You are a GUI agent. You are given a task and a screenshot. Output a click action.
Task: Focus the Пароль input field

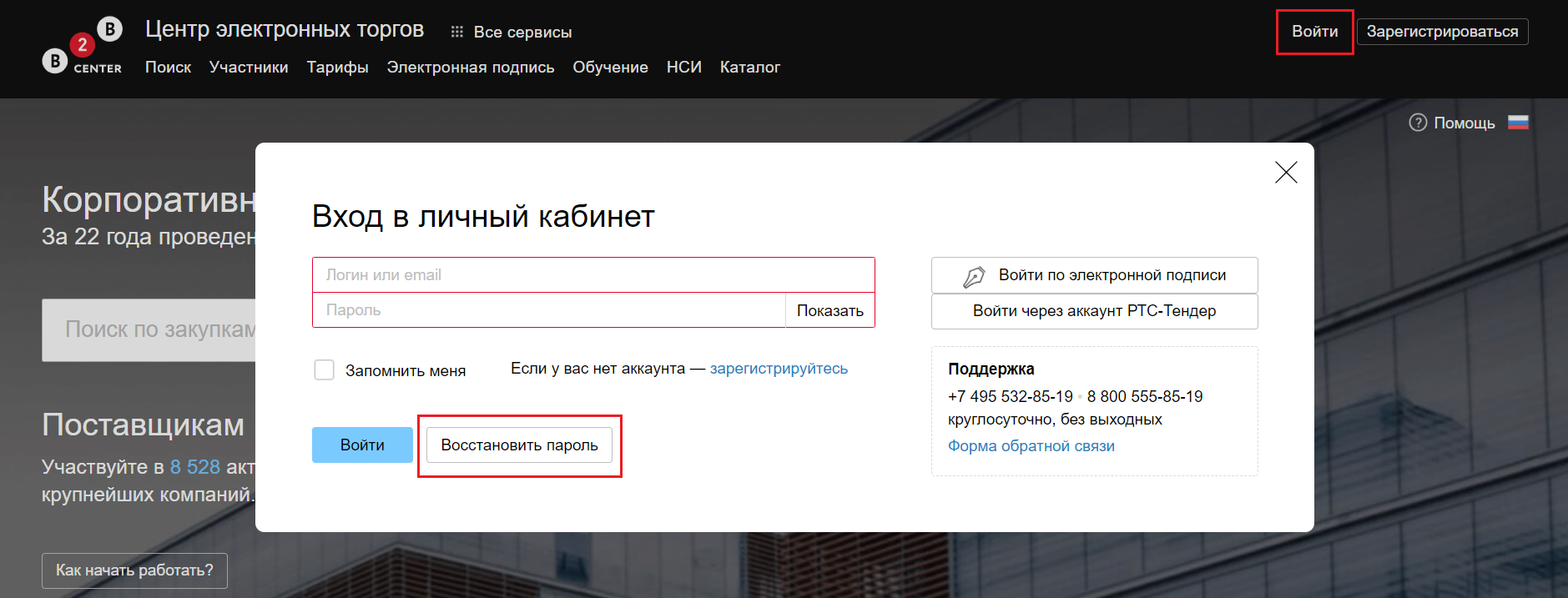pos(548,310)
